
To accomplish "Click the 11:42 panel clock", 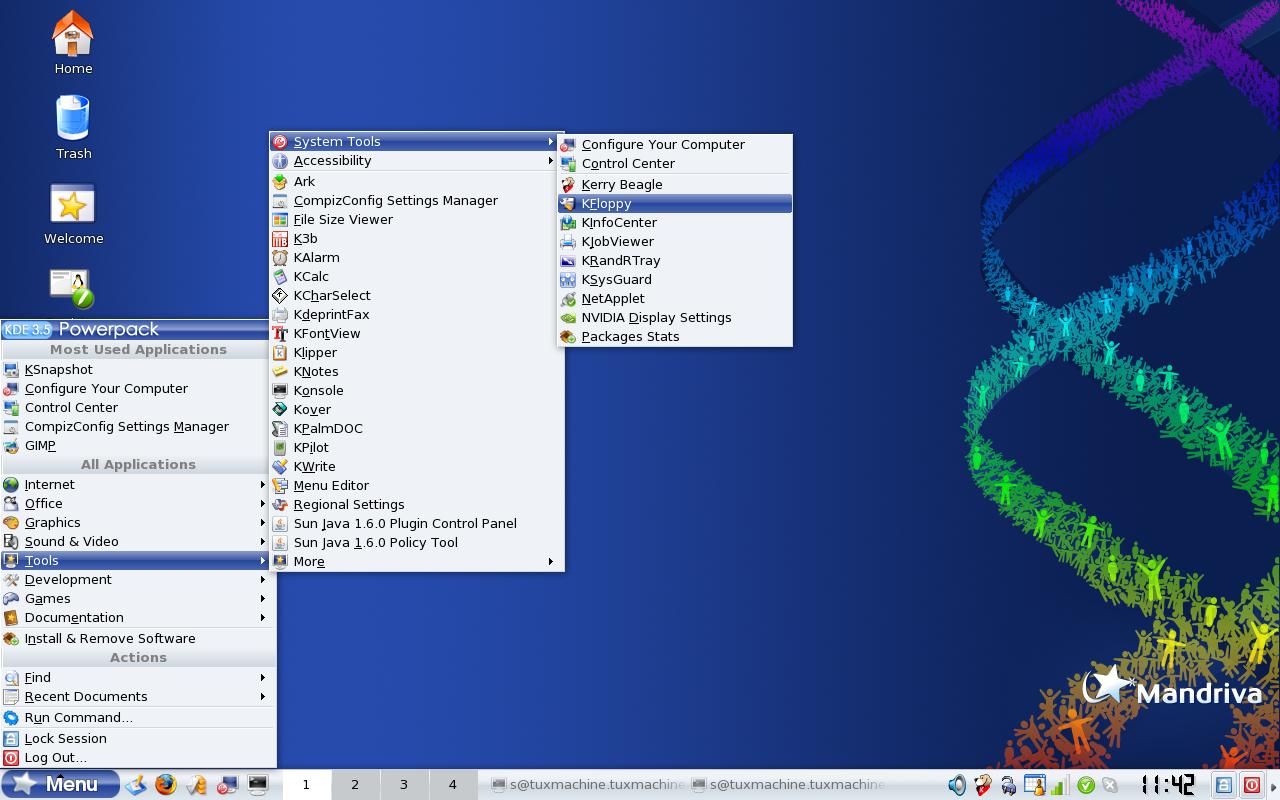I will tap(1168, 785).
